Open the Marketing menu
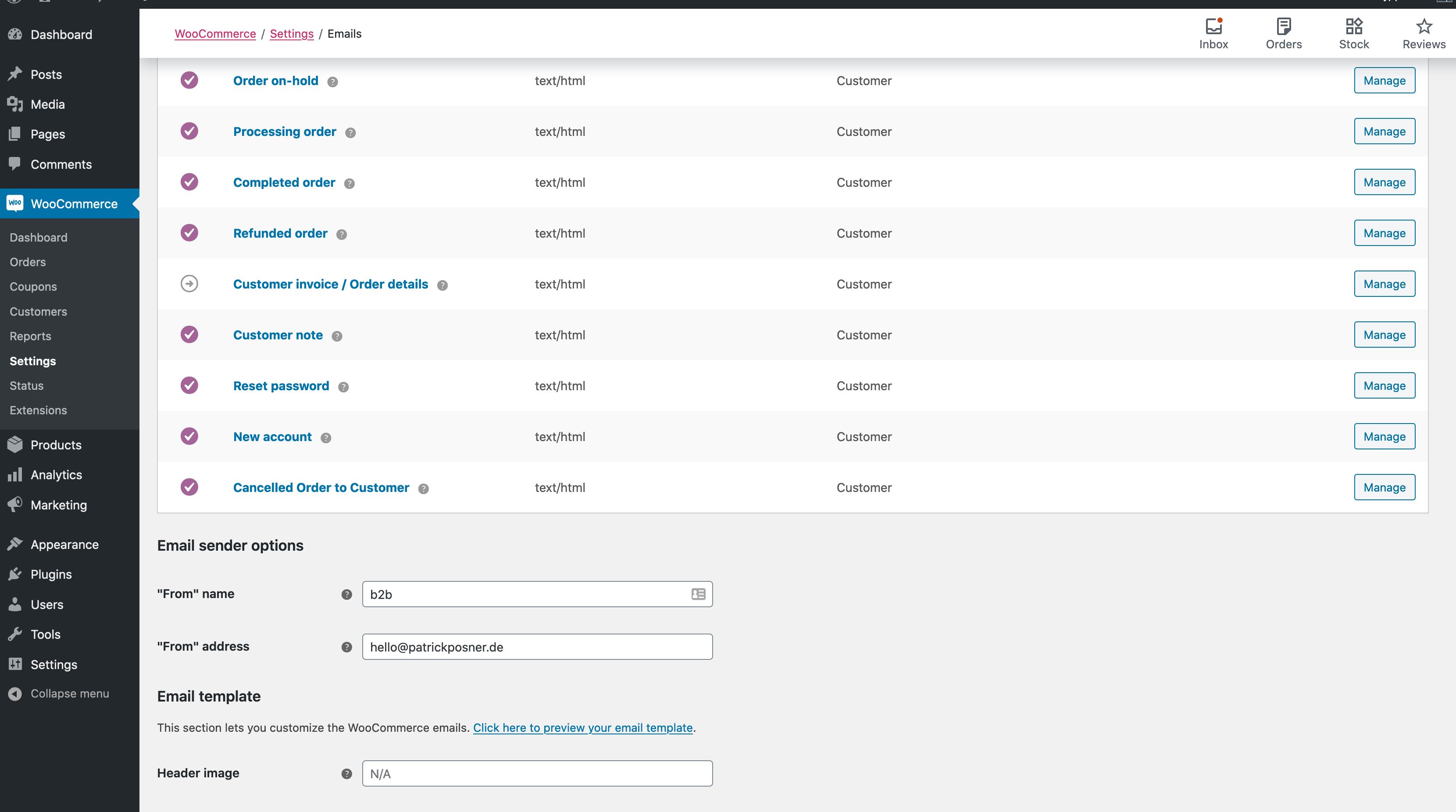Image resolution: width=1456 pixels, height=812 pixels. (x=70, y=505)
